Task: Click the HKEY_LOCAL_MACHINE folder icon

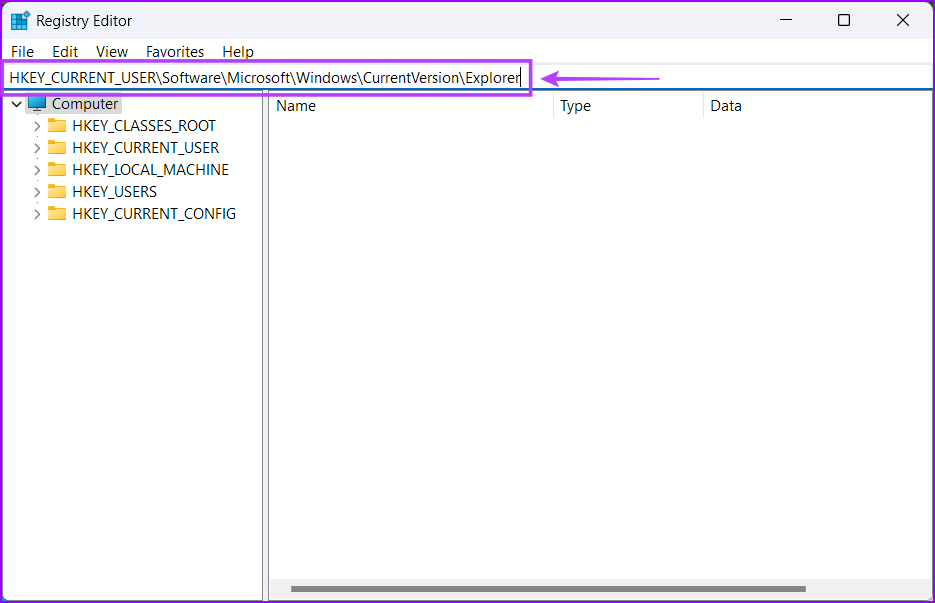Action: point(57,169)
